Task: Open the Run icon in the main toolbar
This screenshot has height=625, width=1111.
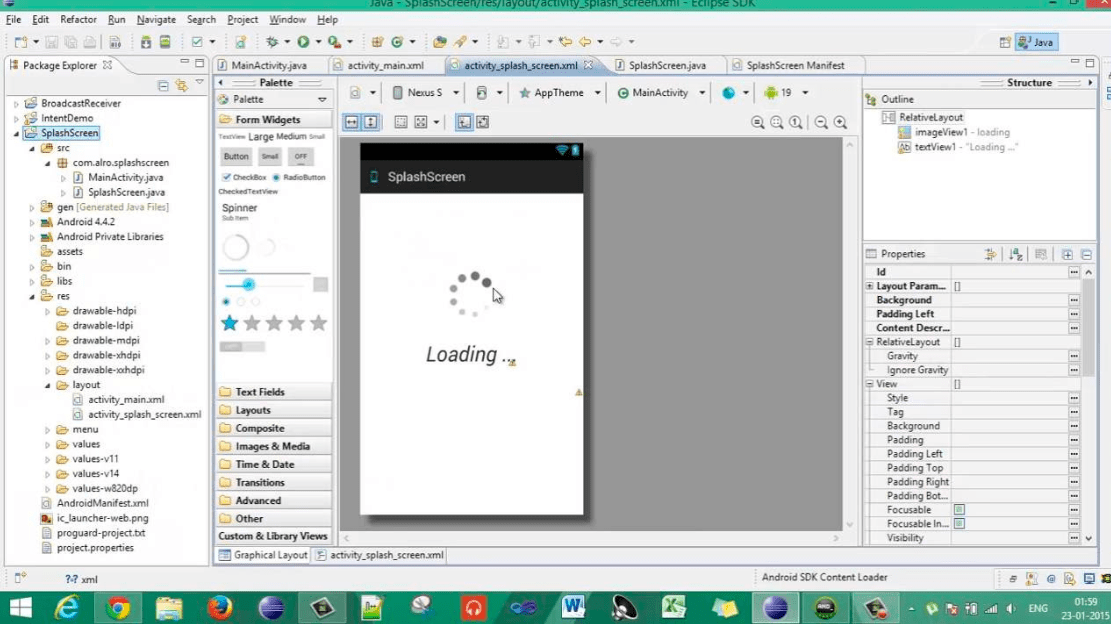Action: click(303, 42)
